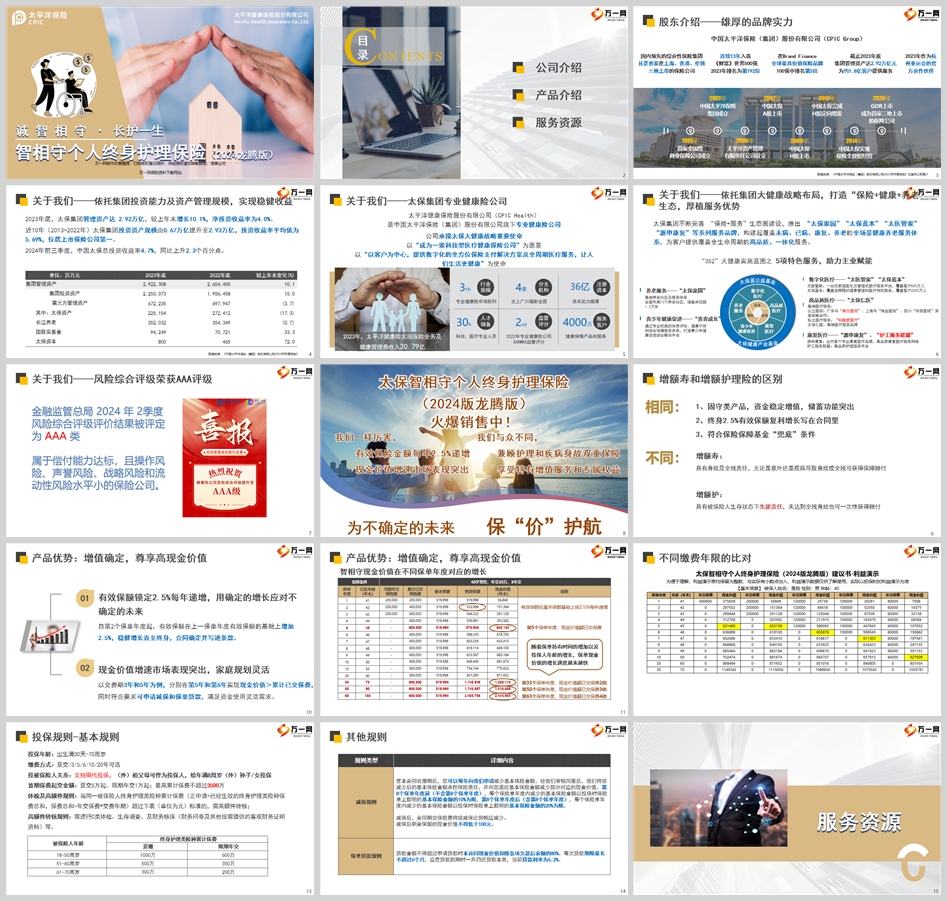Click the 4000万 statistic tile
The width and height of the screenshot is (947, 901).
point(586,326)
